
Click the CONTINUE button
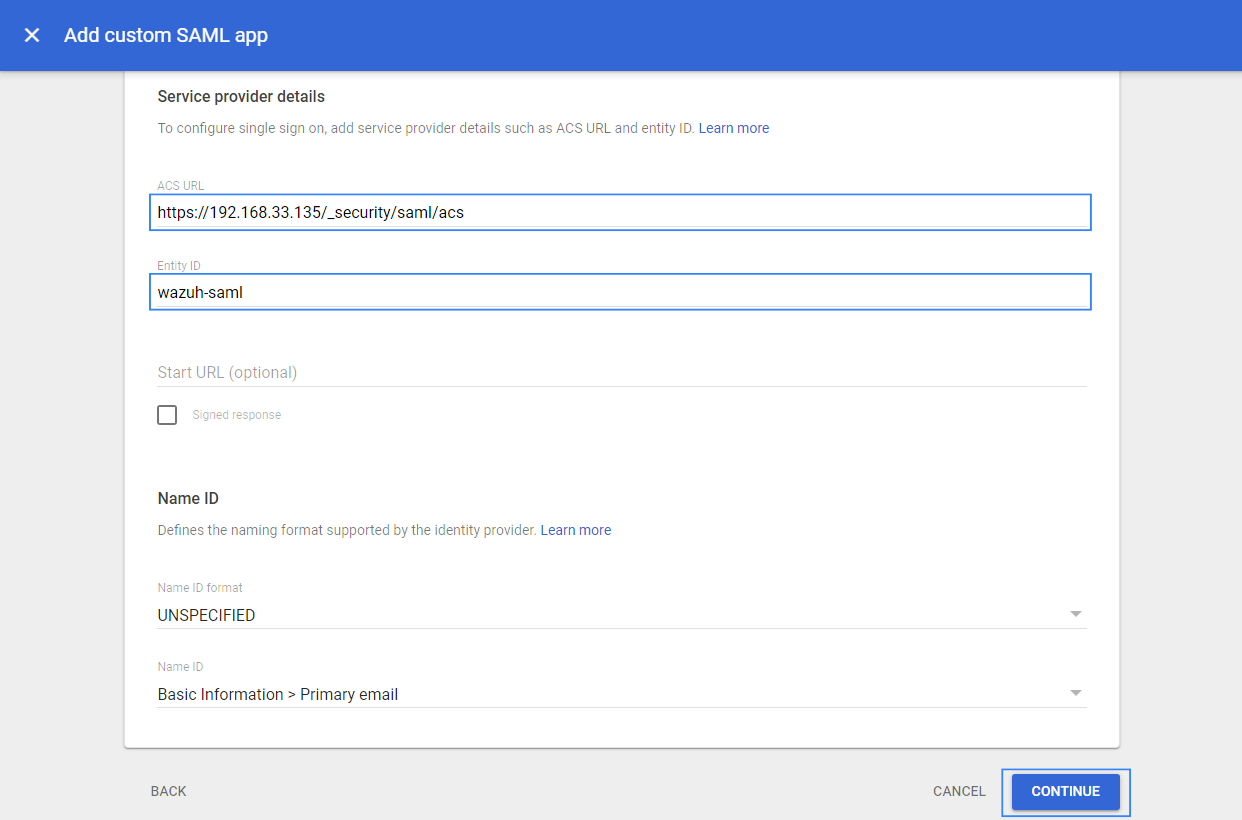coord(1066,791)
